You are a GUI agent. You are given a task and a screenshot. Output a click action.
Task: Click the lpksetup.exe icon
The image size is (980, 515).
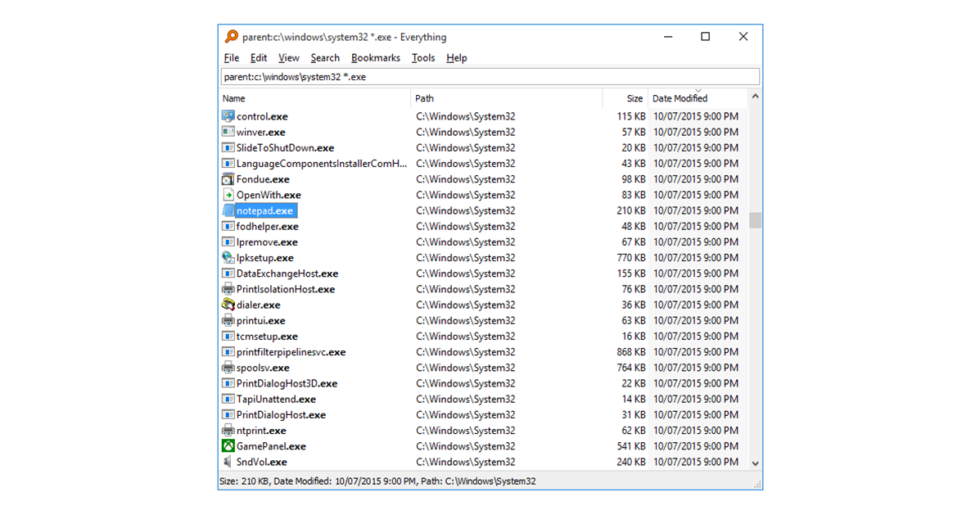[x=228, y=258]
